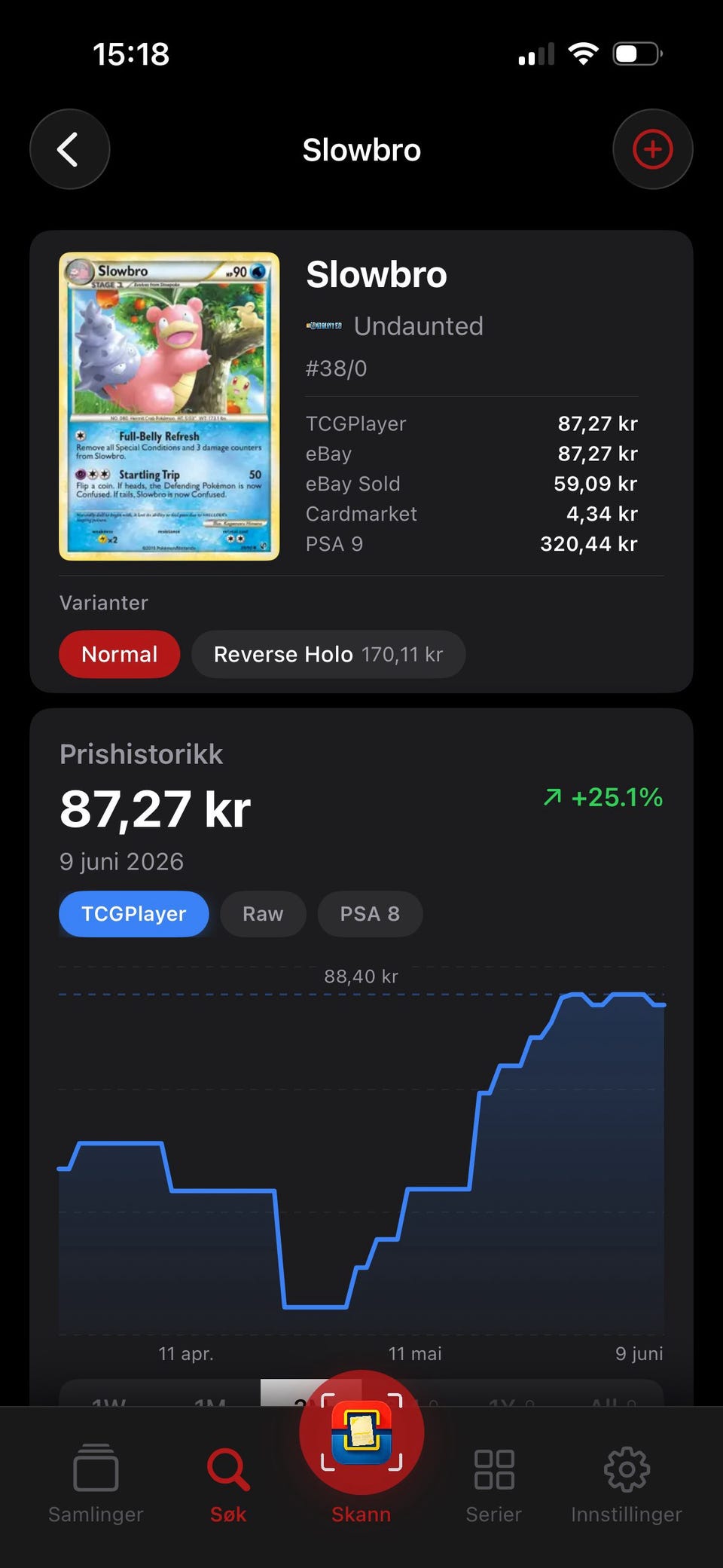This screenshot has height=1568, width=723.
Task: Tap the Wi-Fi status icon
Action: click(x=583, y=53)
